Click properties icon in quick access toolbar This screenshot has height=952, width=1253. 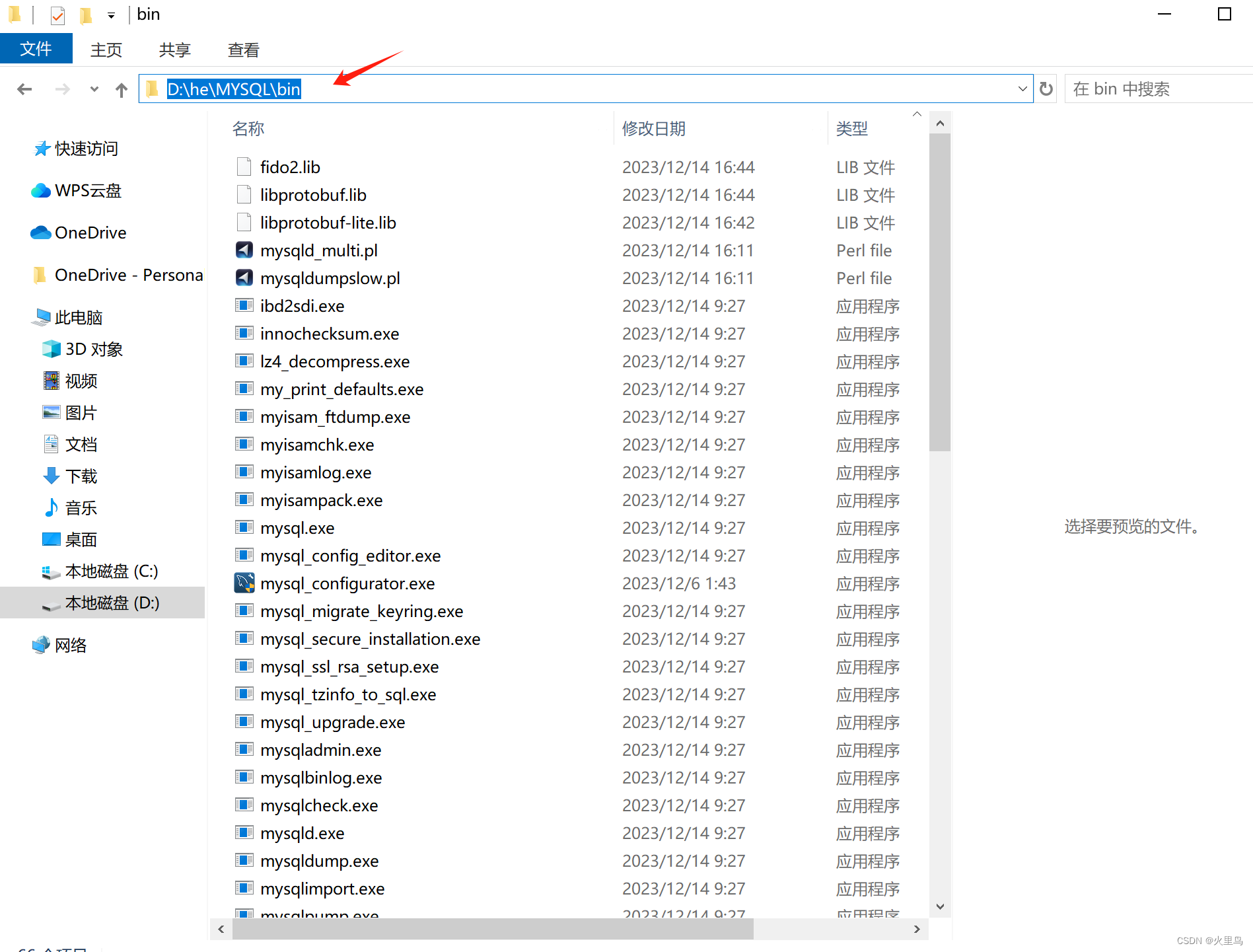pos(58,15)
